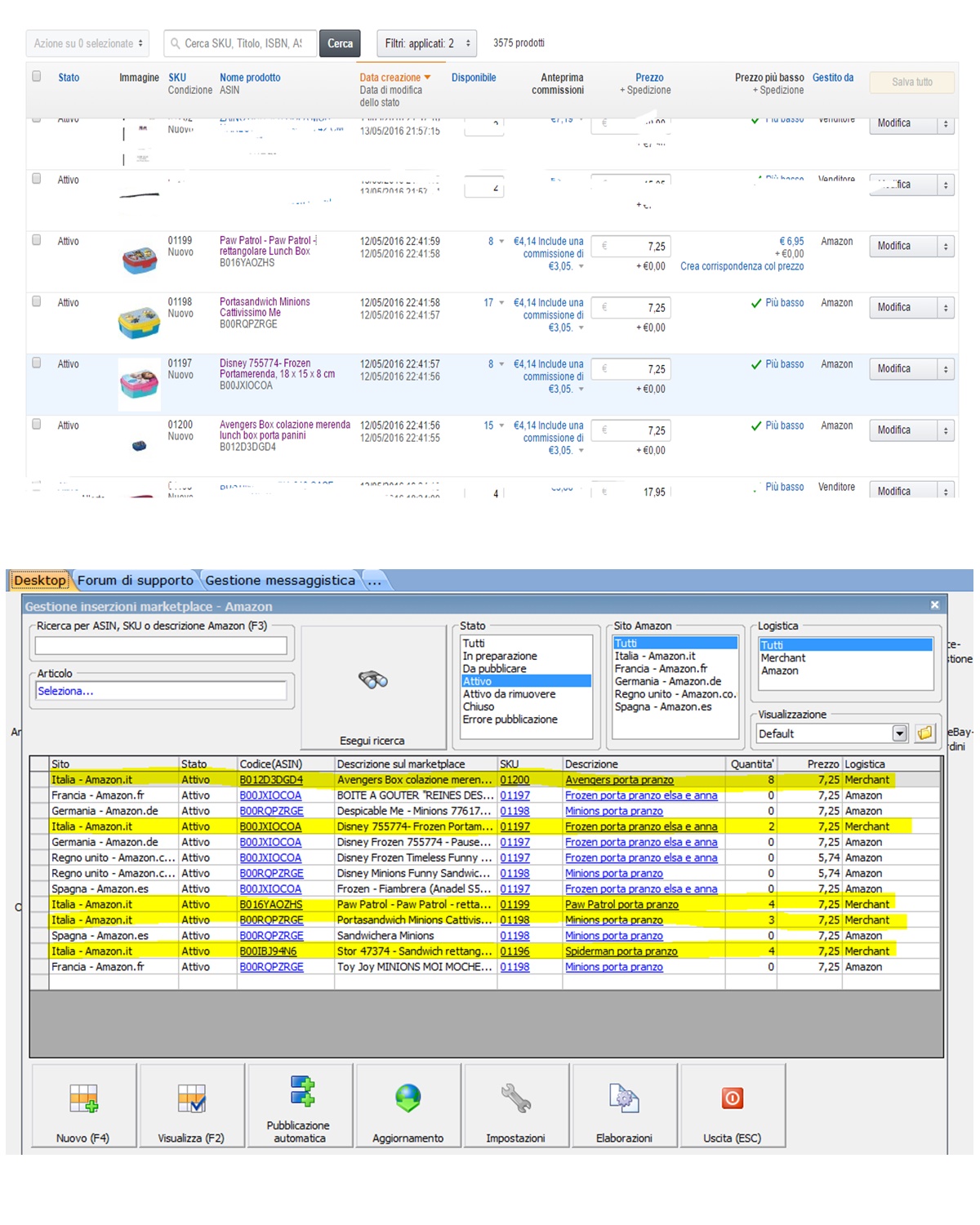Viewport: 980px width, 1225px height.
Task: Click the folder icon next to Visualizzazione
Action: coord(924,733)
